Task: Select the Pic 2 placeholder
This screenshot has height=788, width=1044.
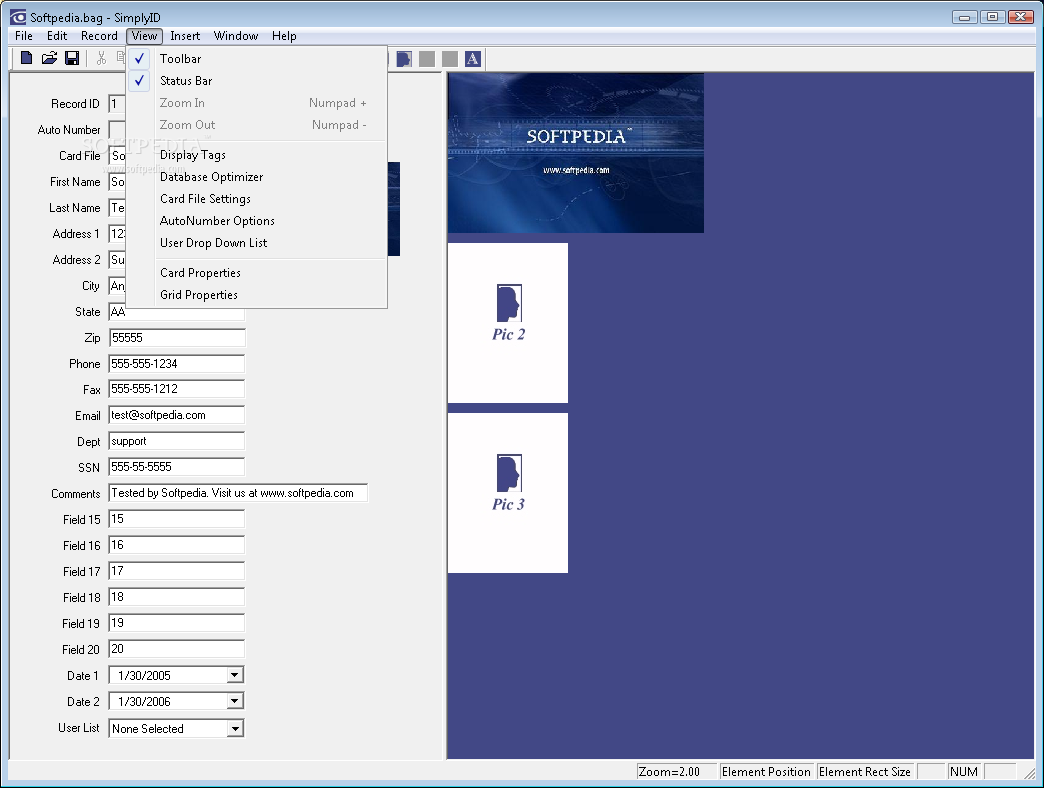Action: click(508, 323)
